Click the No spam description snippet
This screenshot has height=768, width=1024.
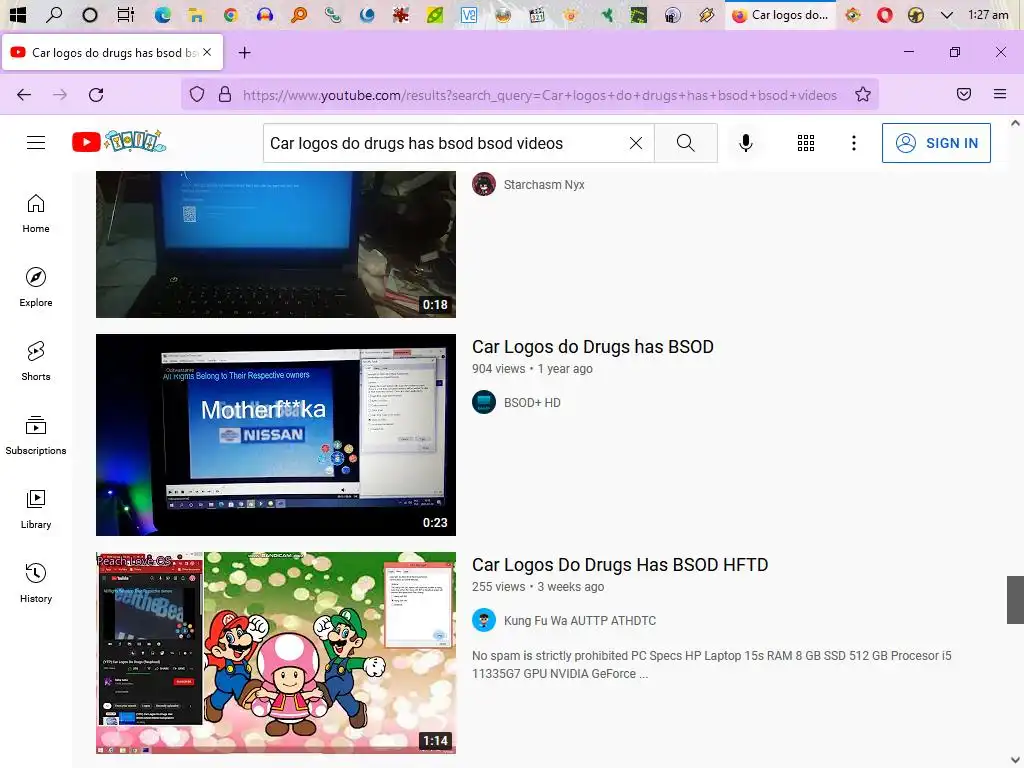[x=712, y=665]
